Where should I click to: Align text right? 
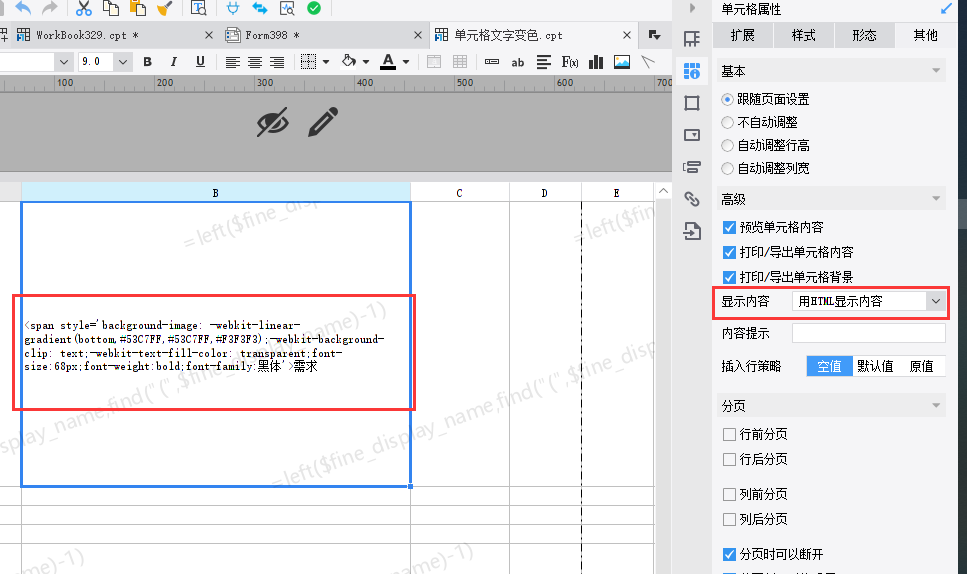point(277,62)
